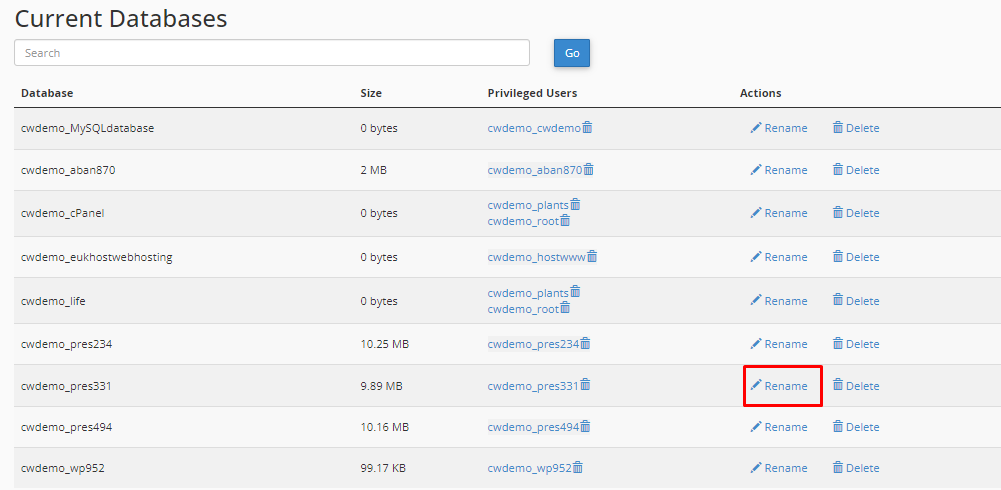
Task: Delete the cwdemo_pres331 database
Action: point(856,386)
